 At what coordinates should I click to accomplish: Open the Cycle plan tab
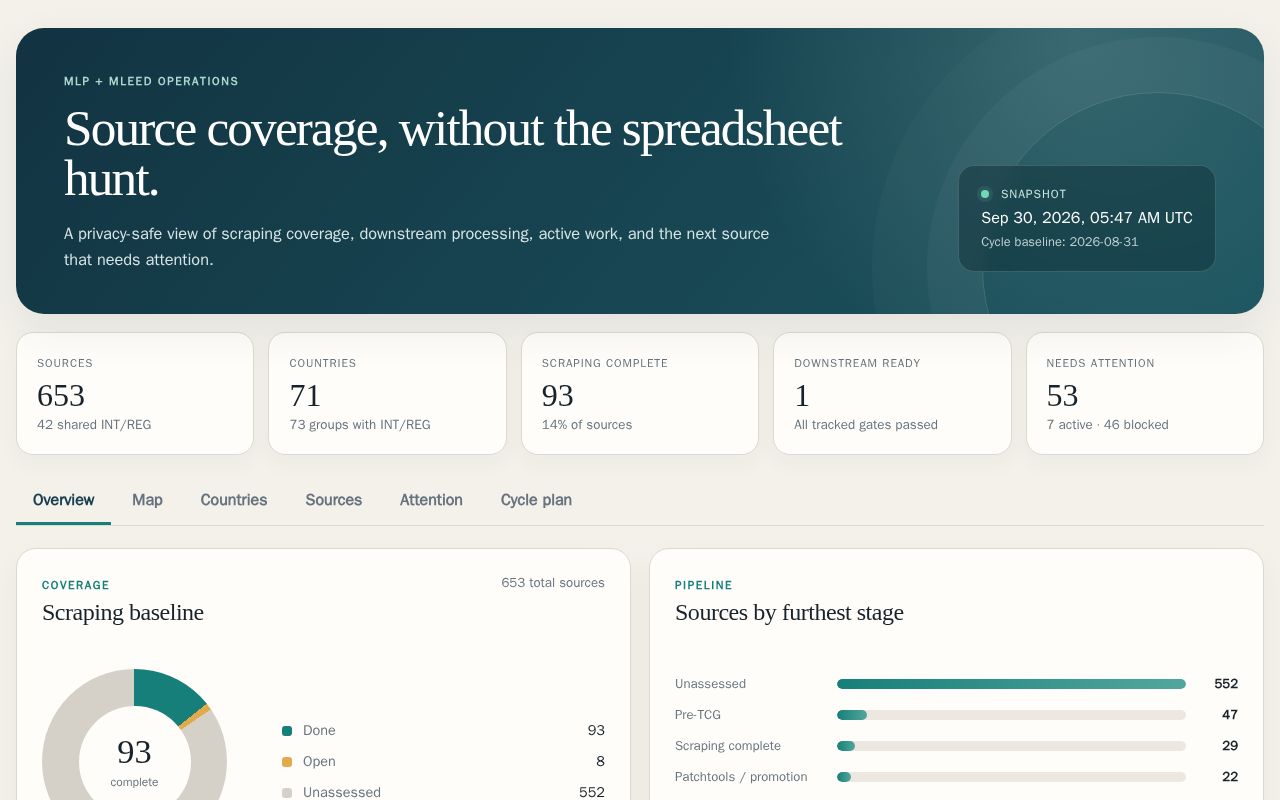(536, 500)
